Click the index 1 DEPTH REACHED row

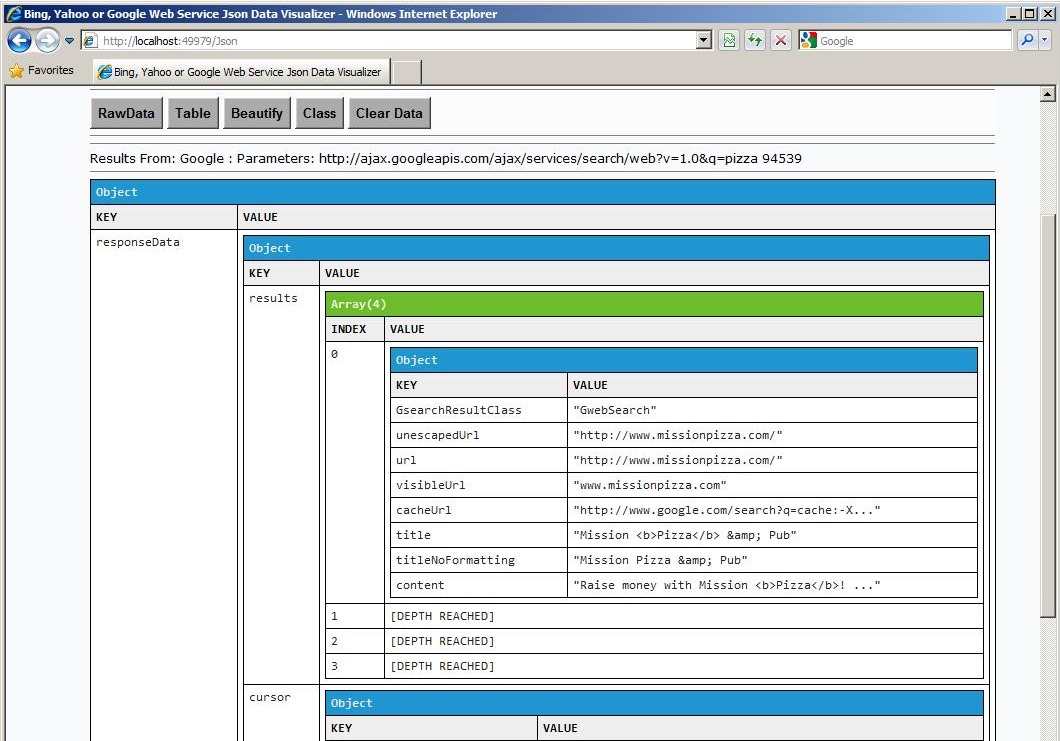pyautogui.click(x=654, y=617)
